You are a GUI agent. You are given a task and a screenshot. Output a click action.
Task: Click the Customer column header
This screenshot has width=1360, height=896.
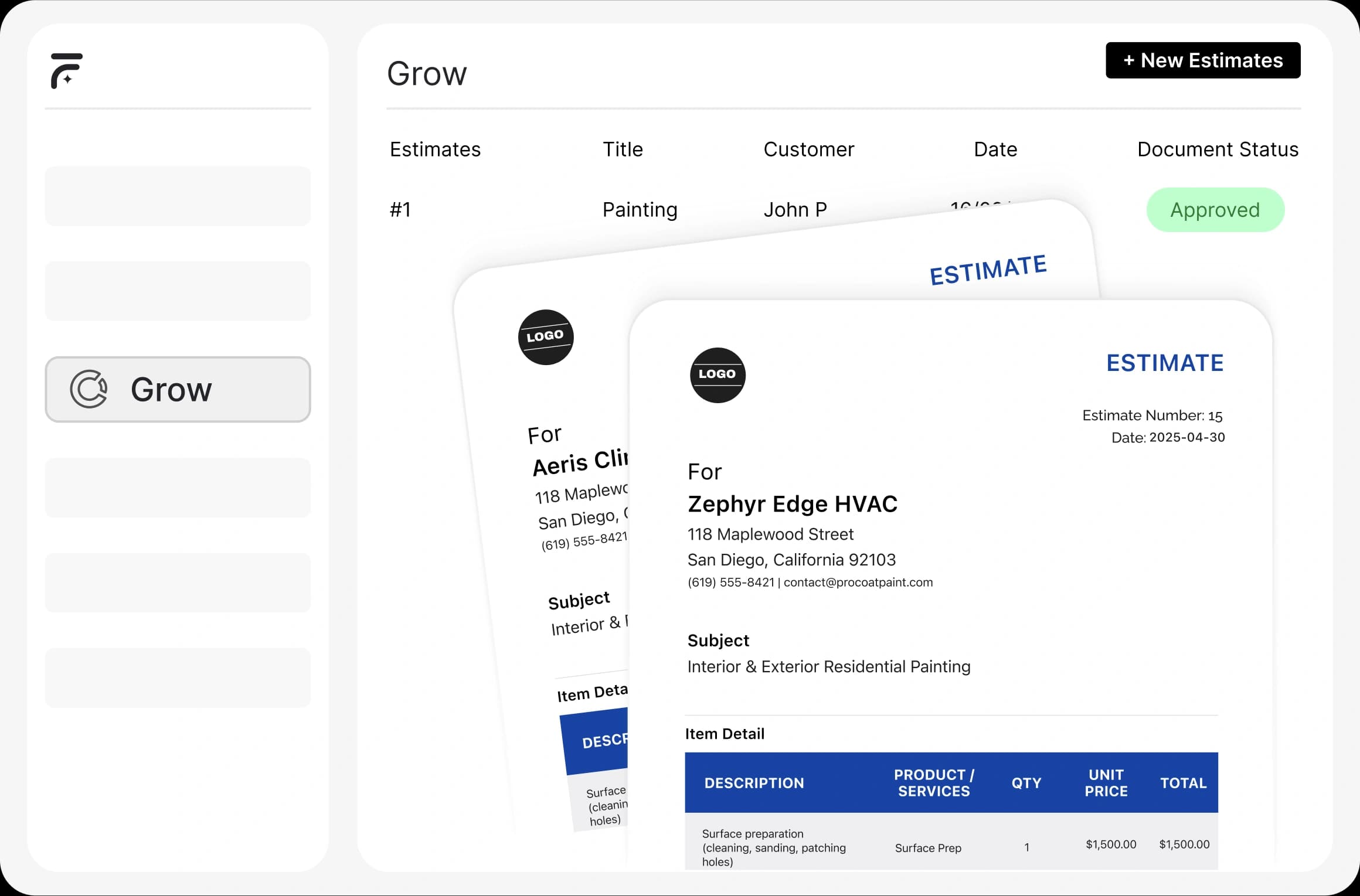(808, 149)
